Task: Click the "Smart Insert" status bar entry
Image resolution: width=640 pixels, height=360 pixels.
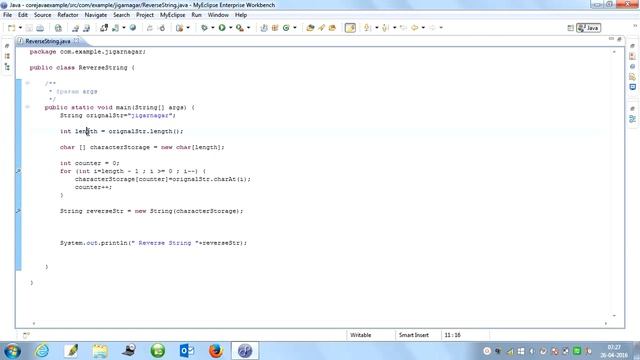Action: pos(413,335)
